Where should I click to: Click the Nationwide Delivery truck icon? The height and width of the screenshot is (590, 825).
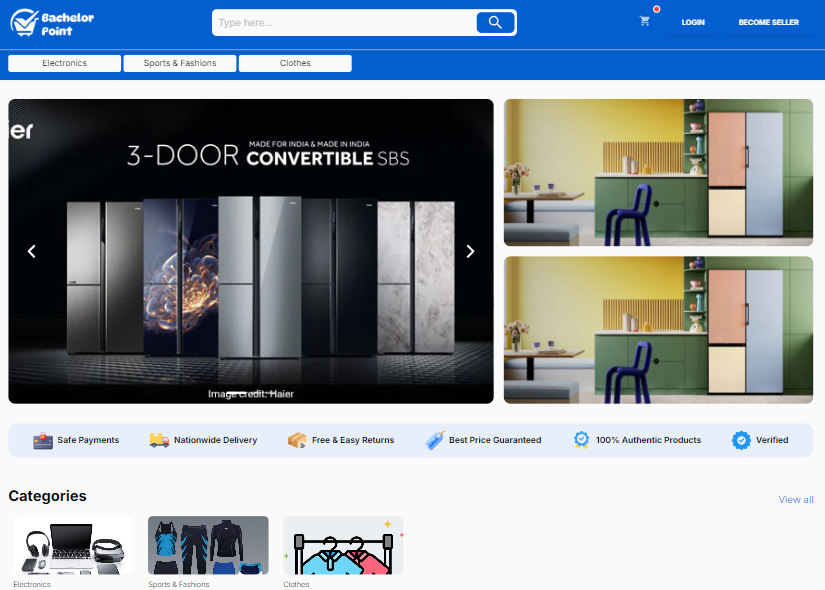coord(159,440)
